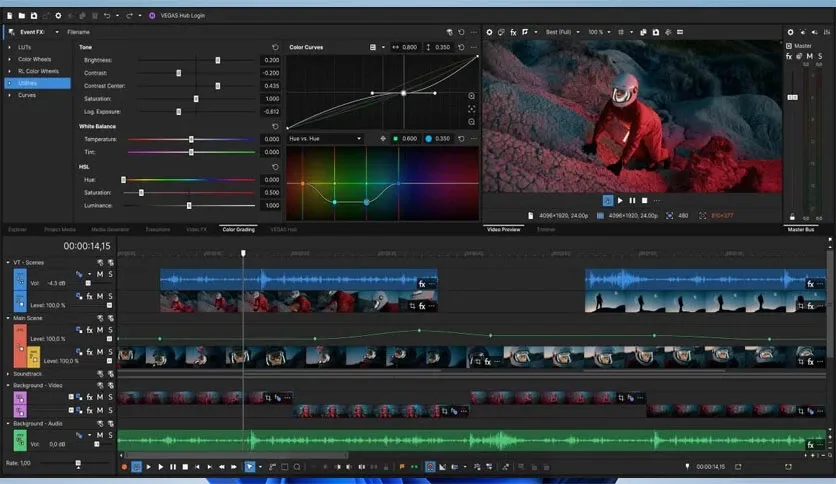Viewport: 836px width, 484px height.
Task: Click Video Output FX icon in preview toolbar
Action: (x=513, y=32)
